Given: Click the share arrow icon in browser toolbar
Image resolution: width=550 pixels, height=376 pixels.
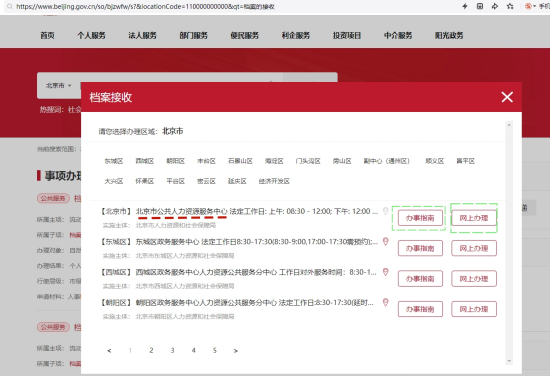Looking at the screenshot, I should (x=495, y=6).
